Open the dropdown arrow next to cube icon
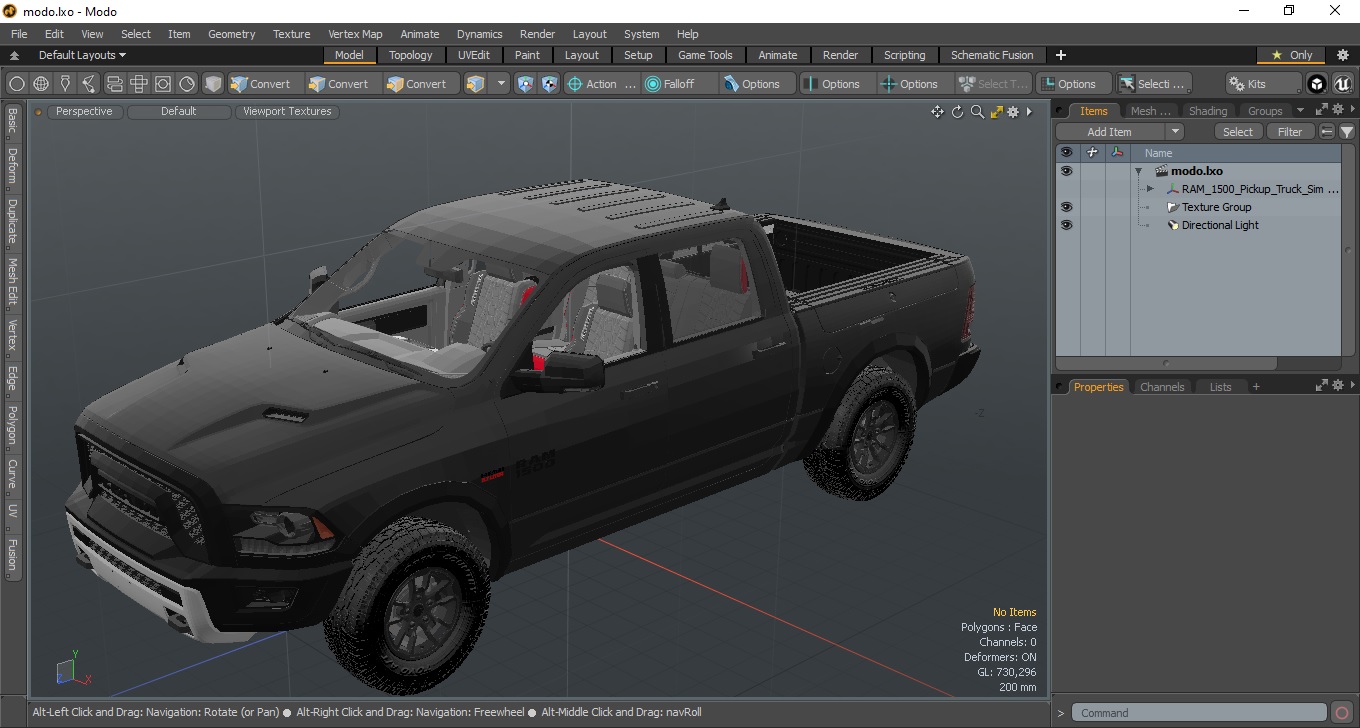Viewport: 1360px width, 728px height. [x=501, y=84]
